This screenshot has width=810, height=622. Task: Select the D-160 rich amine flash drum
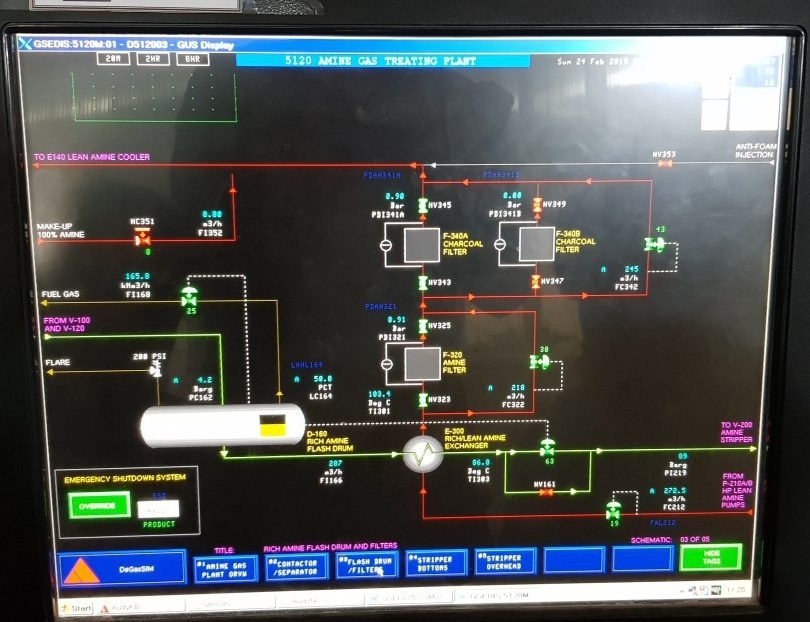(222, 426)
